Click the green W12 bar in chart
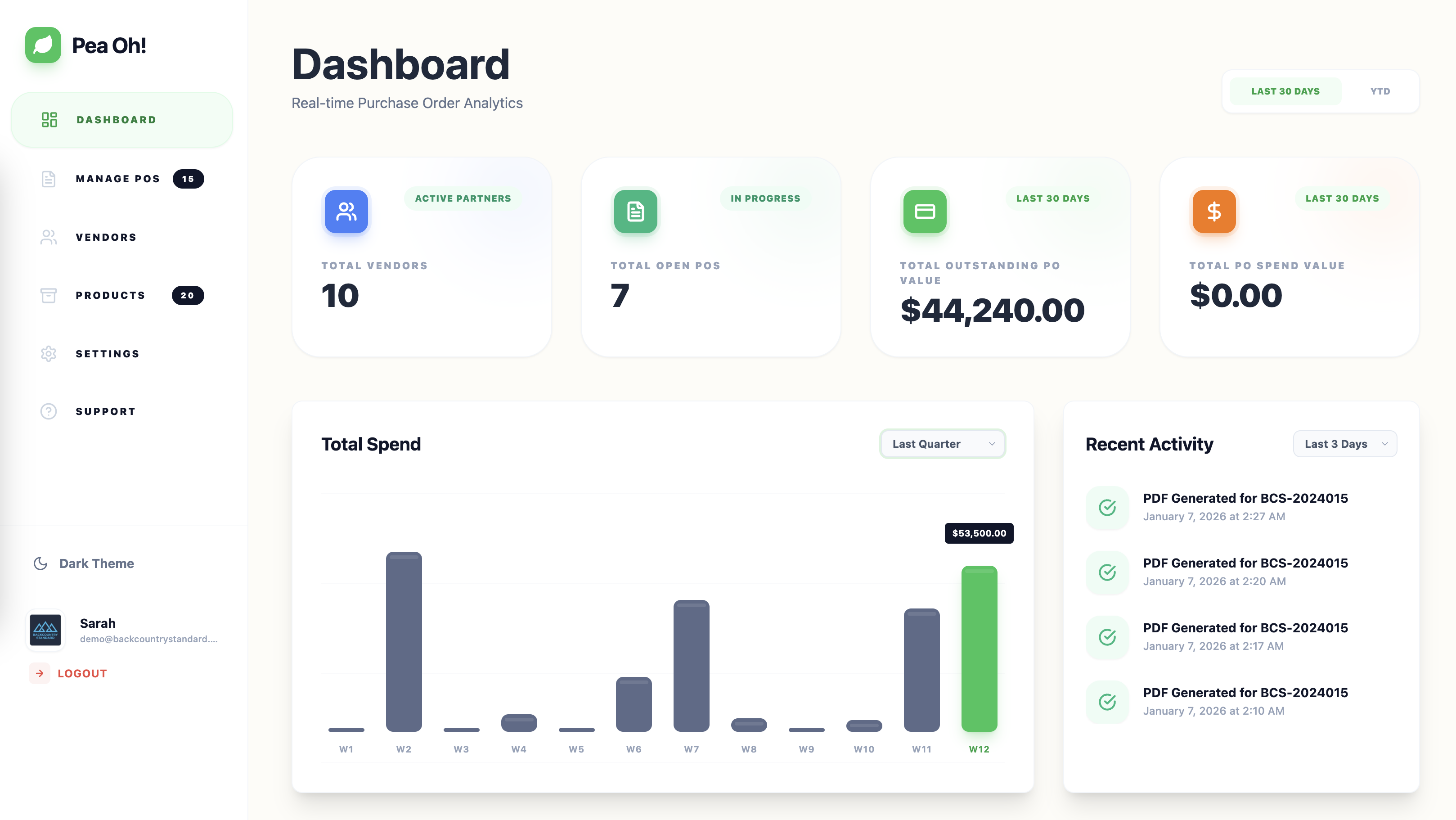The width and height of the screenshot is (1456, 820). pyautogui.click(x=979, y=648)
